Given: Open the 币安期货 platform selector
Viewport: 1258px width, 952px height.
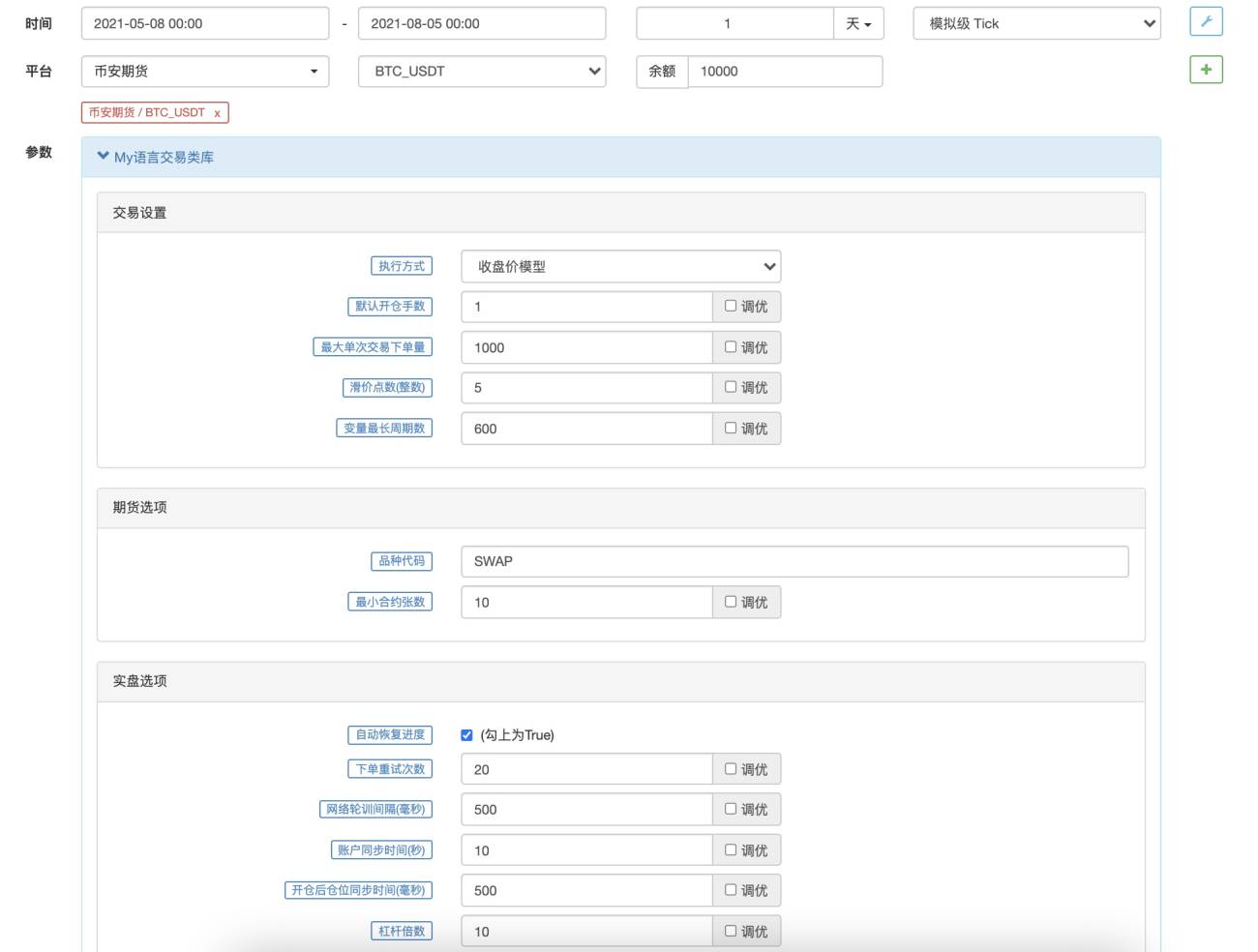Looking at the screenshot, I should (x=205, y=71).
